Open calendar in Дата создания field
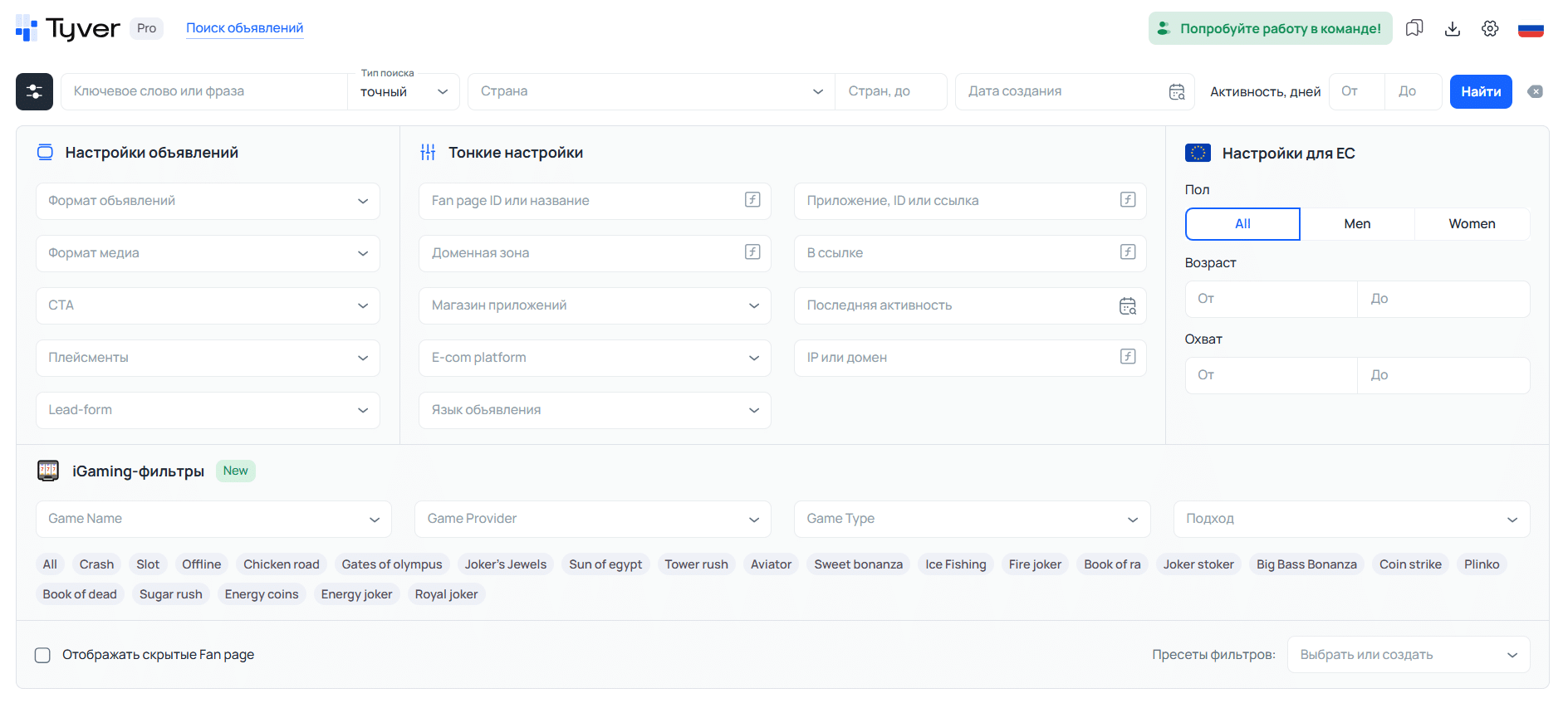 1177,91
